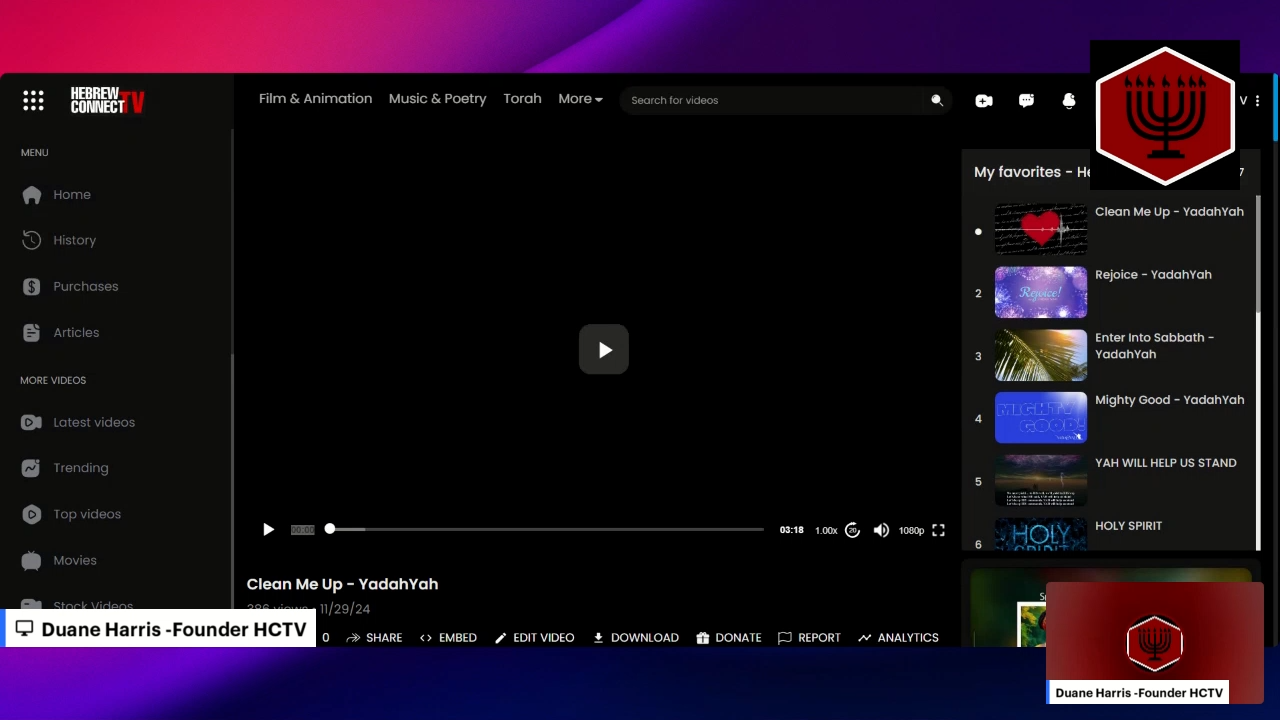Click the Latest videos icon

pyautogui.click(x=32, y=422)
